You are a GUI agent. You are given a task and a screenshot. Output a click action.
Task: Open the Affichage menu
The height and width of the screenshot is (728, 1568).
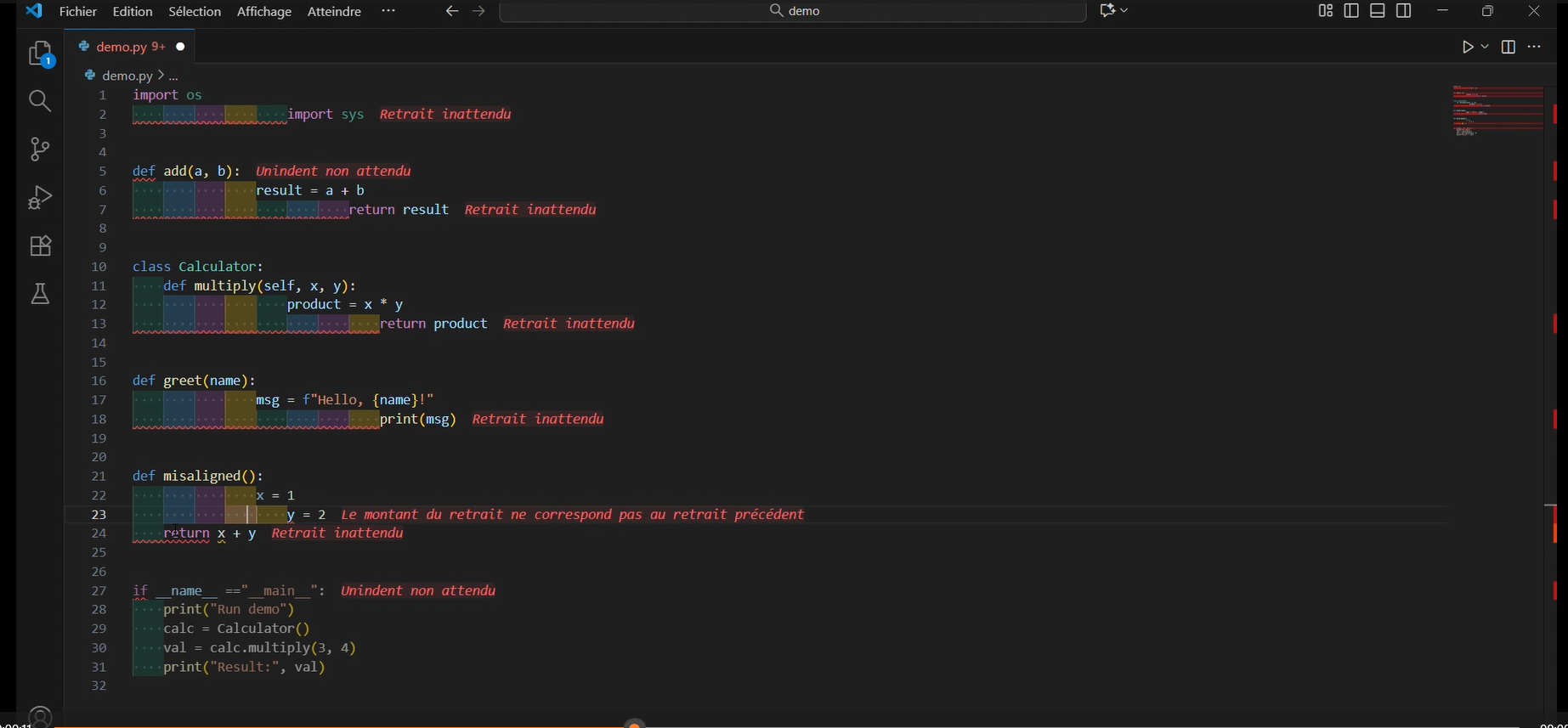click(264, 11)
